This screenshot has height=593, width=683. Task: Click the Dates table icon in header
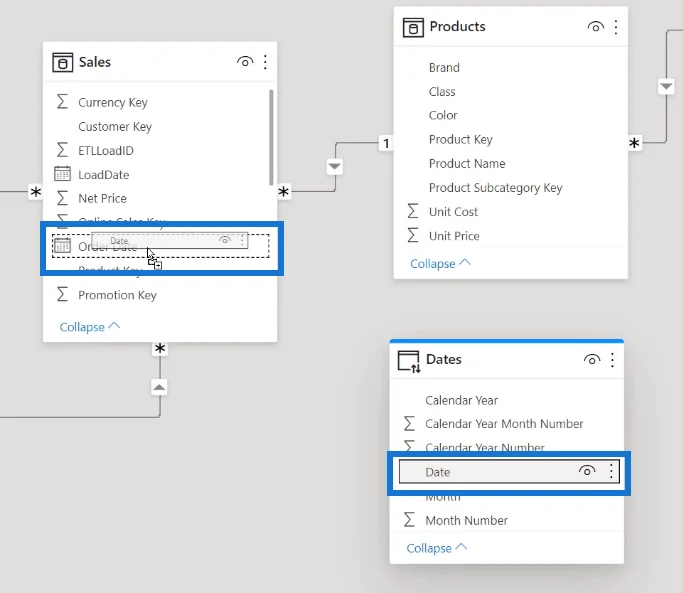[x=409, y=361]
